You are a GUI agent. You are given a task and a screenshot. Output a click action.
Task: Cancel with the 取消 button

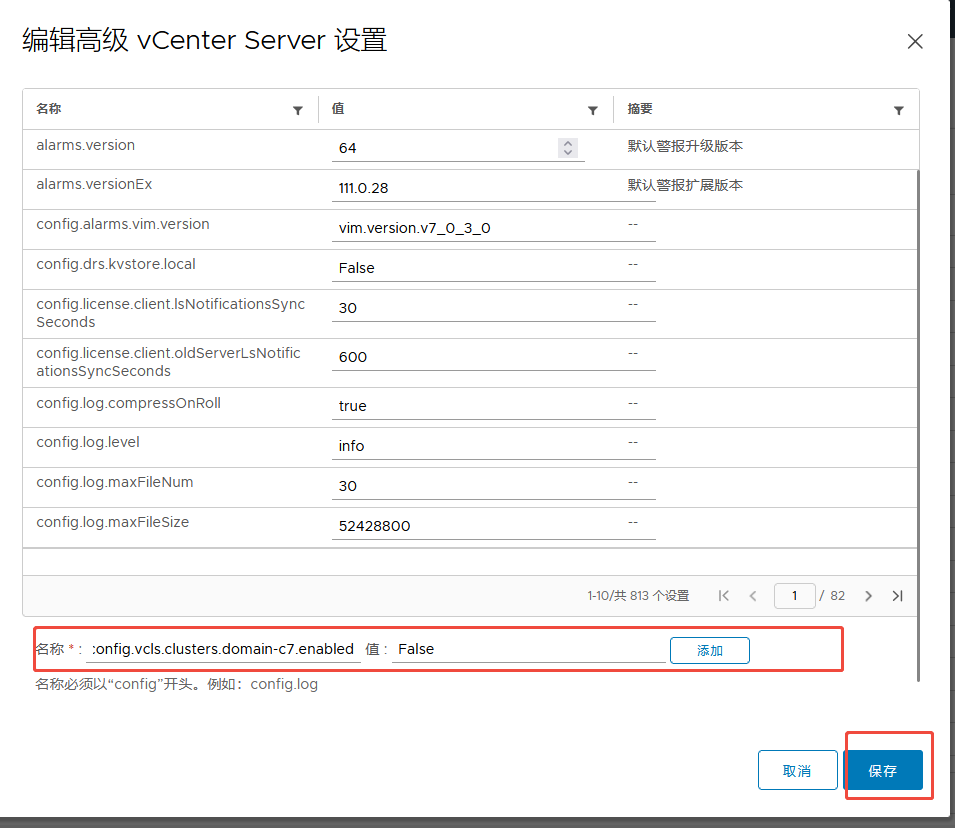(797, 770)
